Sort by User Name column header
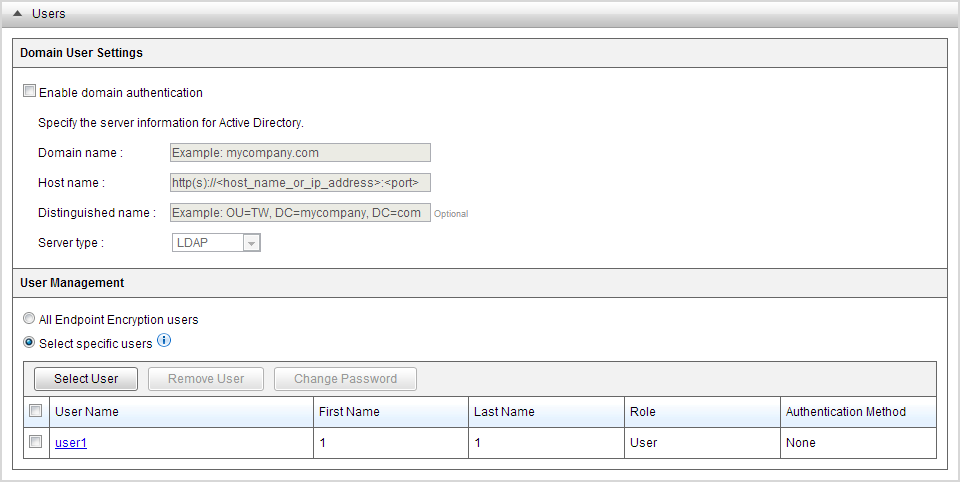 tap(87, 412)
